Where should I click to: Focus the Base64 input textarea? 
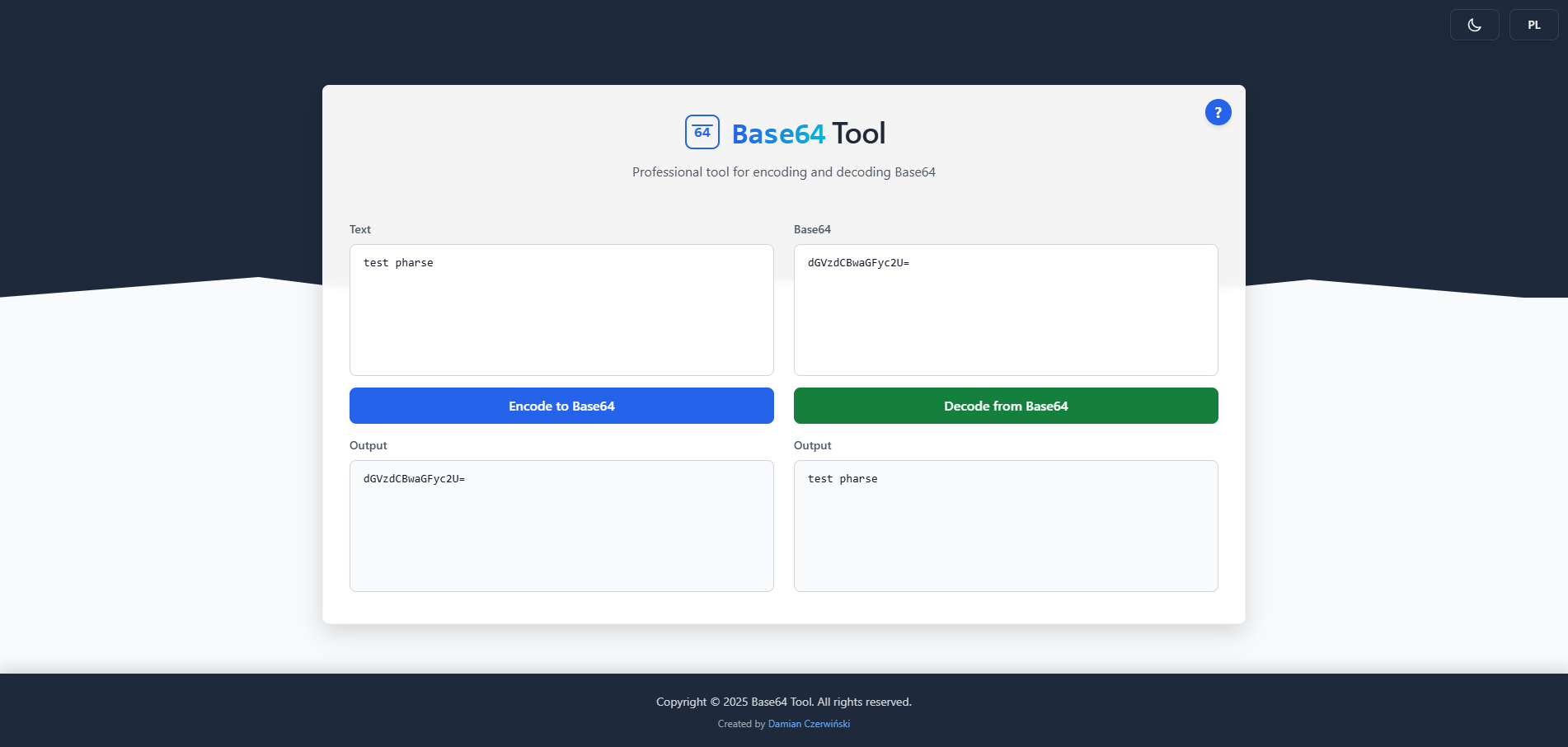tap(1006, 310)
